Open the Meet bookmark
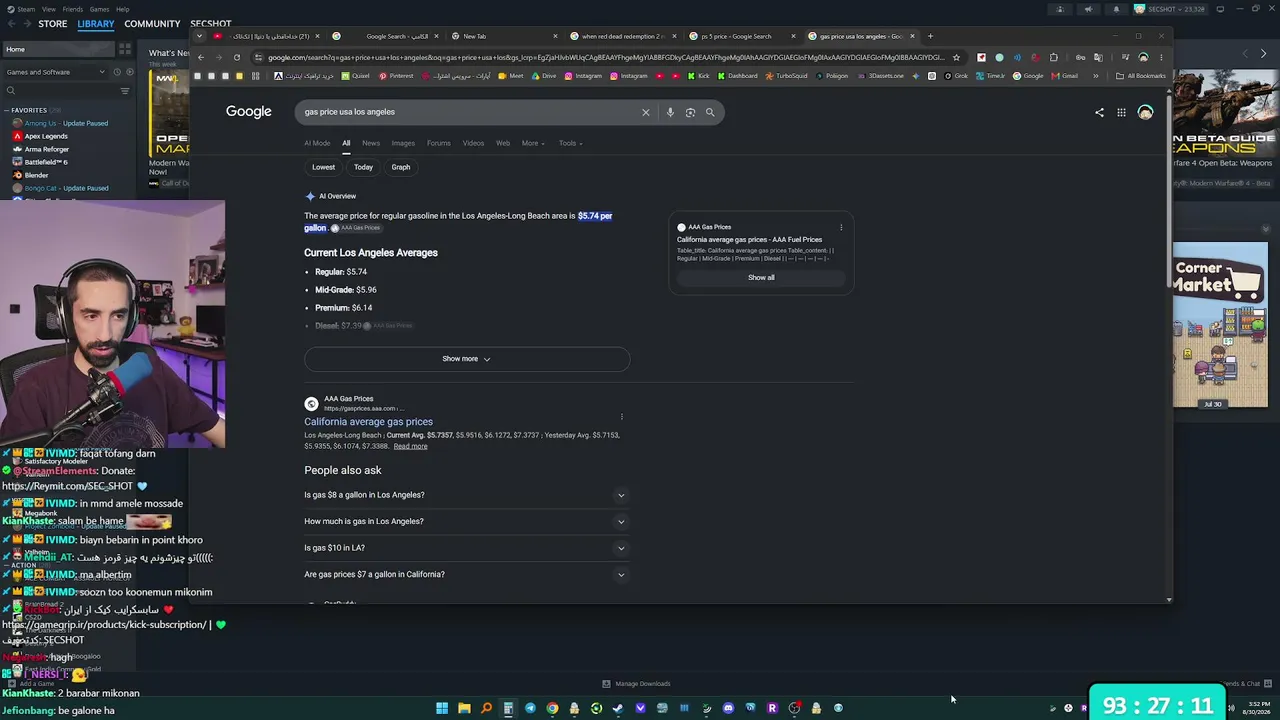 511,76
